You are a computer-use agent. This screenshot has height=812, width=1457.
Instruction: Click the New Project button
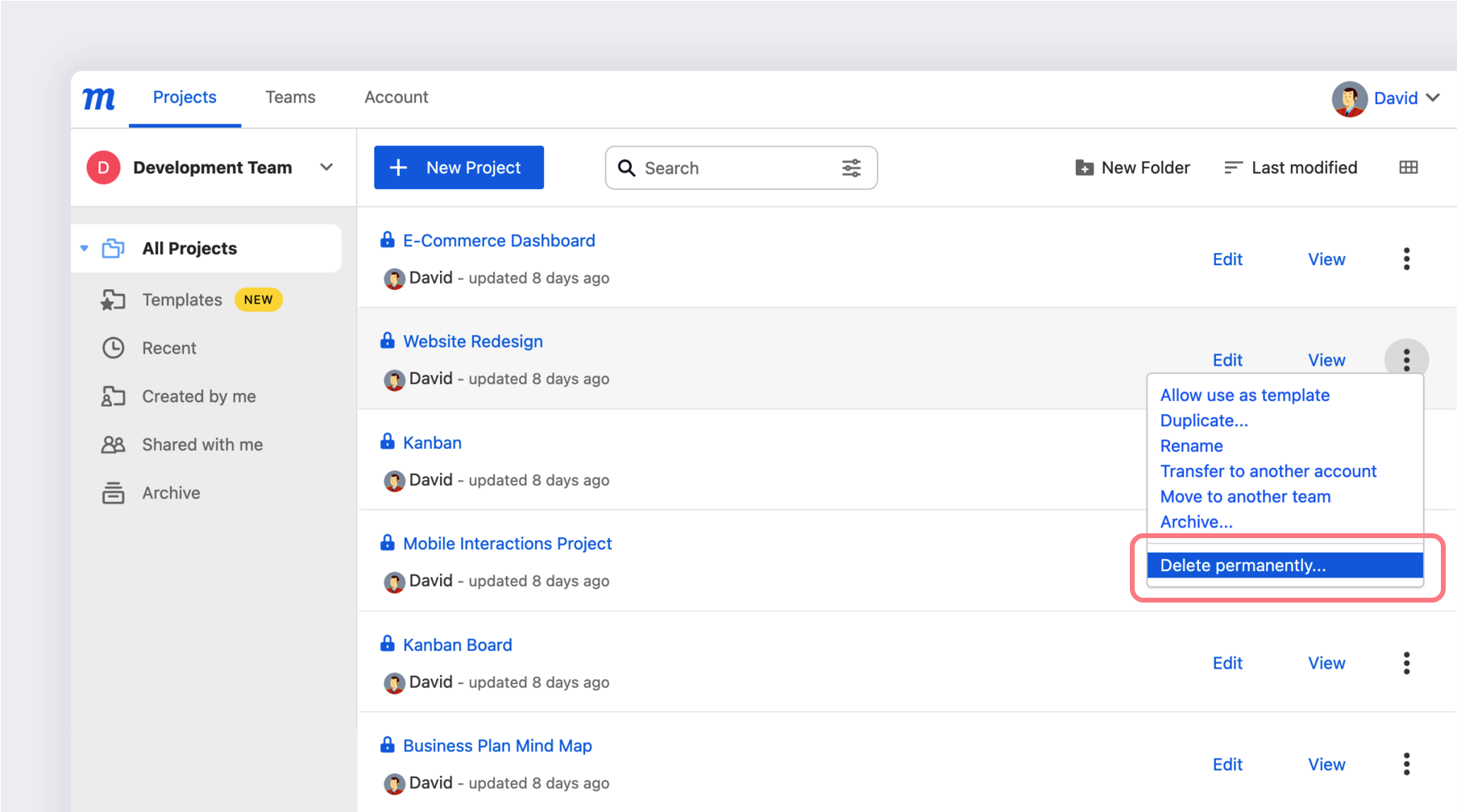click(x=458, y=167)
